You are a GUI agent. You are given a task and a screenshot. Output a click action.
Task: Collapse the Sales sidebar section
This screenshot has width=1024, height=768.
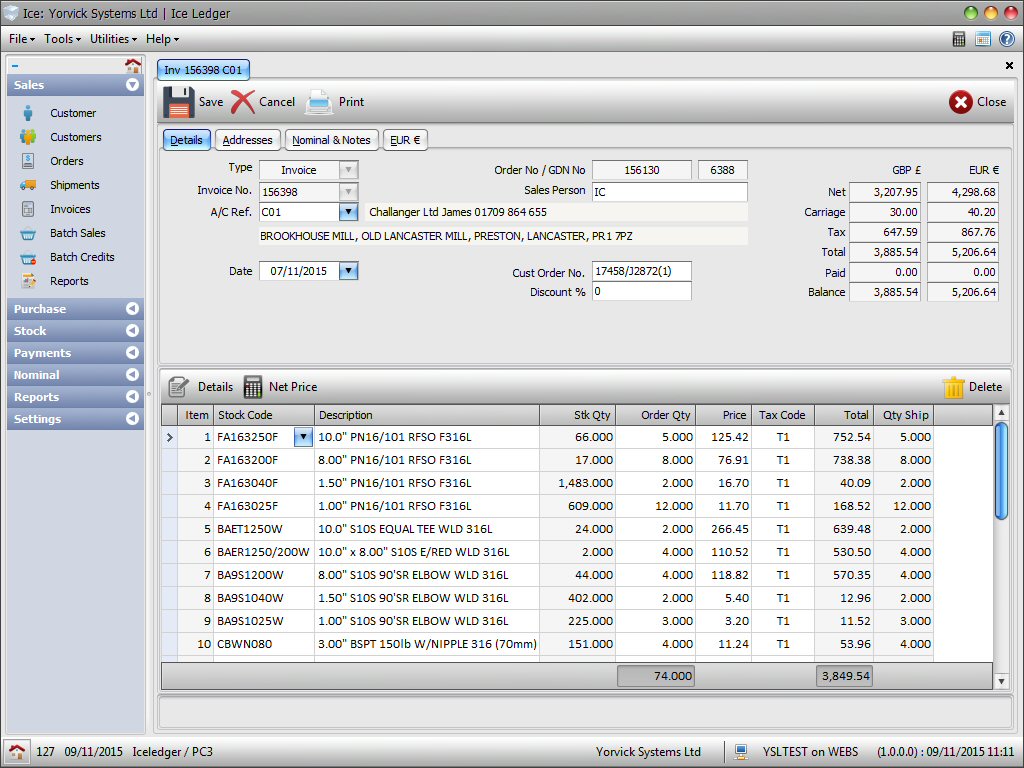(x=132, y=85)
